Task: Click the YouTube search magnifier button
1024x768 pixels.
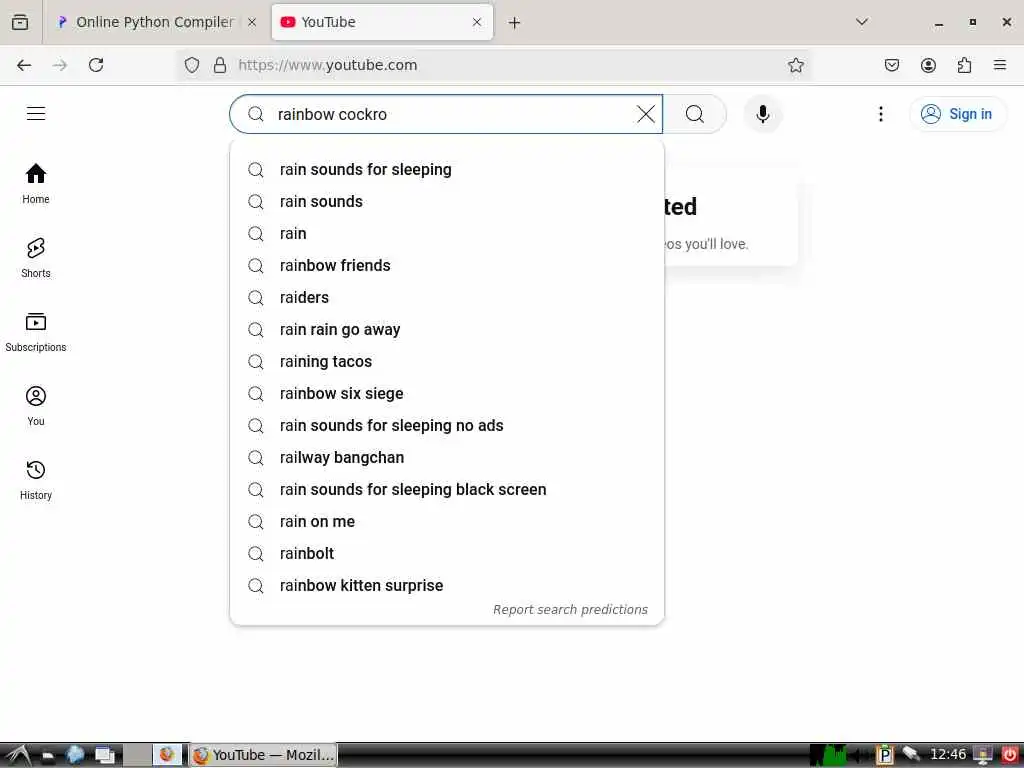Action: coord(695,114)
